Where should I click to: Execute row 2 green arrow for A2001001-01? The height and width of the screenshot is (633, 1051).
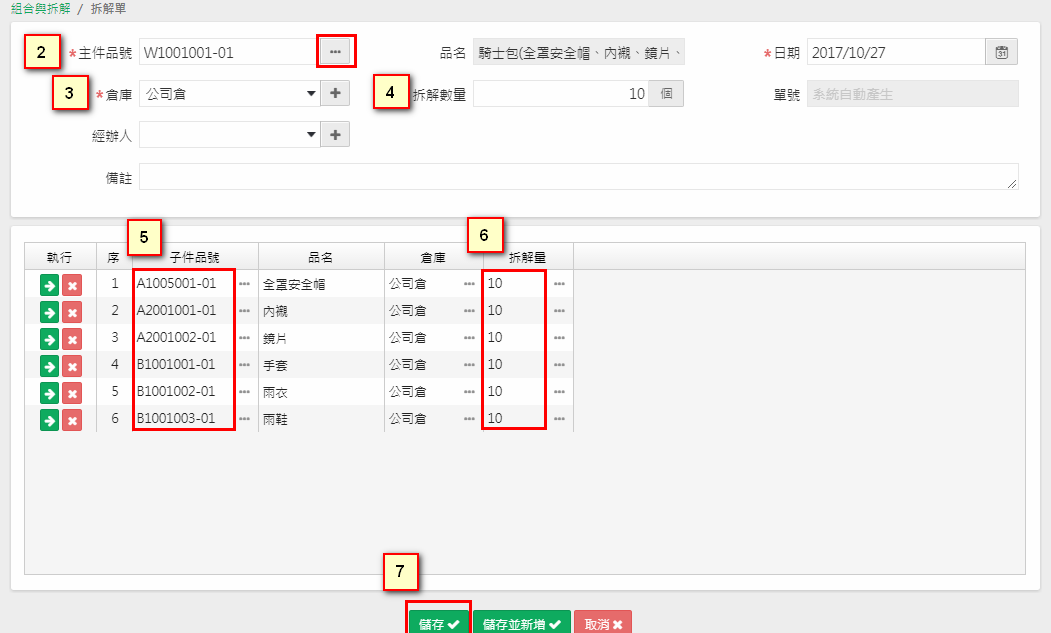(x=50, y=312)
